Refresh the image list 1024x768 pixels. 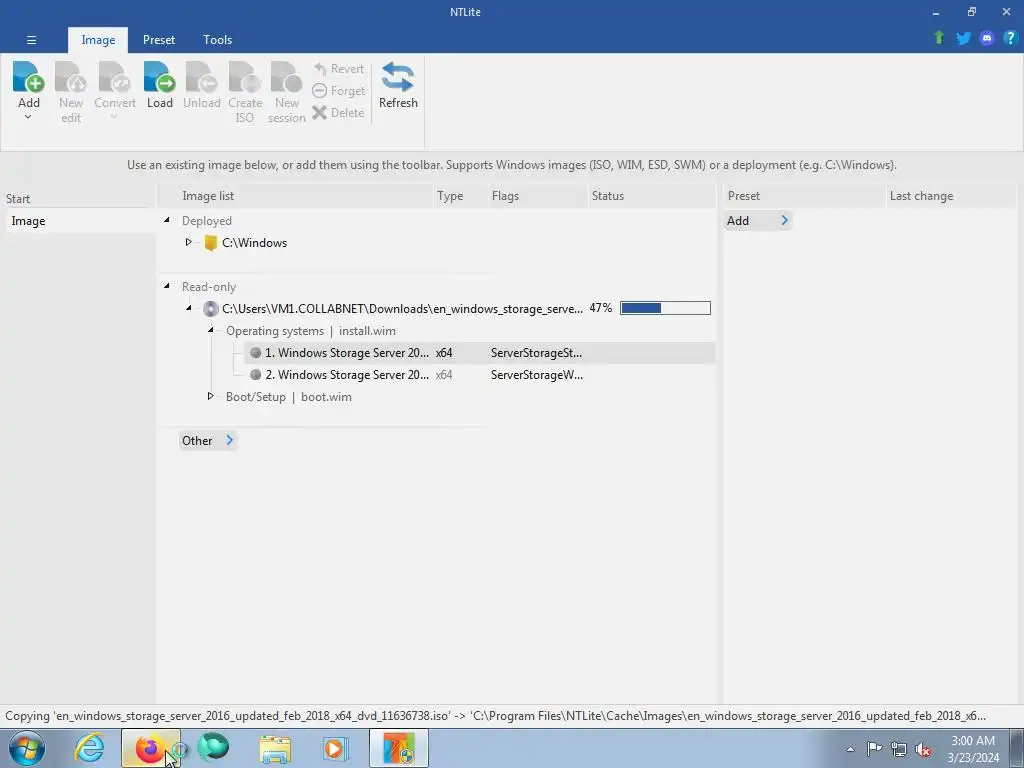point(398,85)
